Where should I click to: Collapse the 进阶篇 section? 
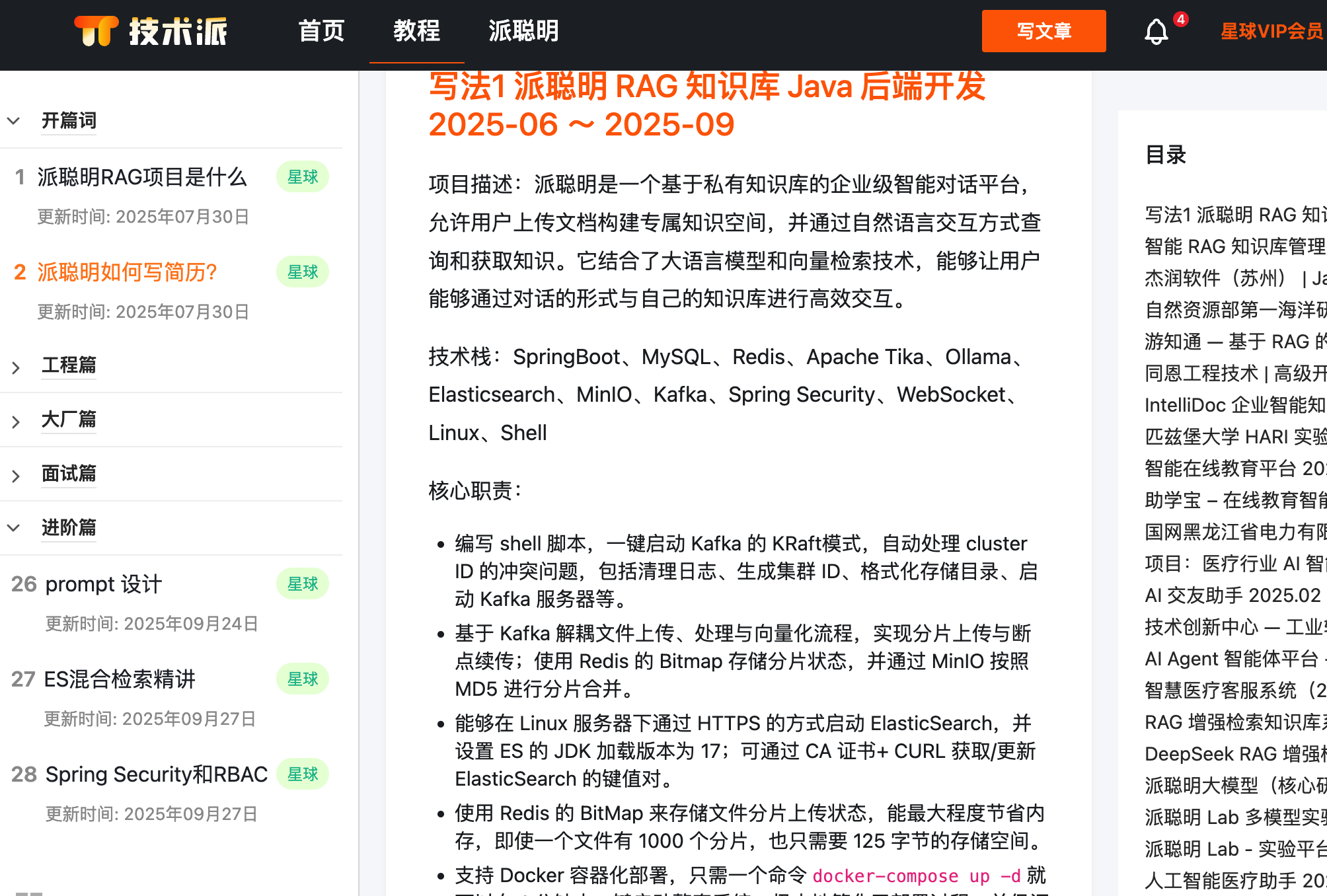click(x=14, y=528)
